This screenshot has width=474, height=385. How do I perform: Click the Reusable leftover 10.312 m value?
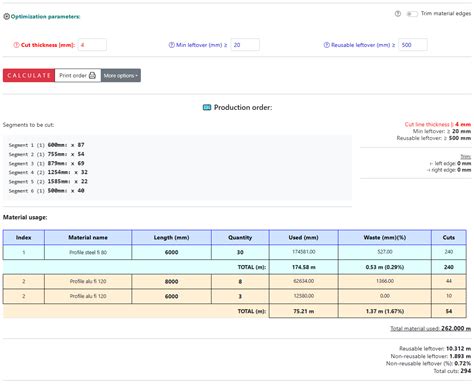(x=458, y=348)
